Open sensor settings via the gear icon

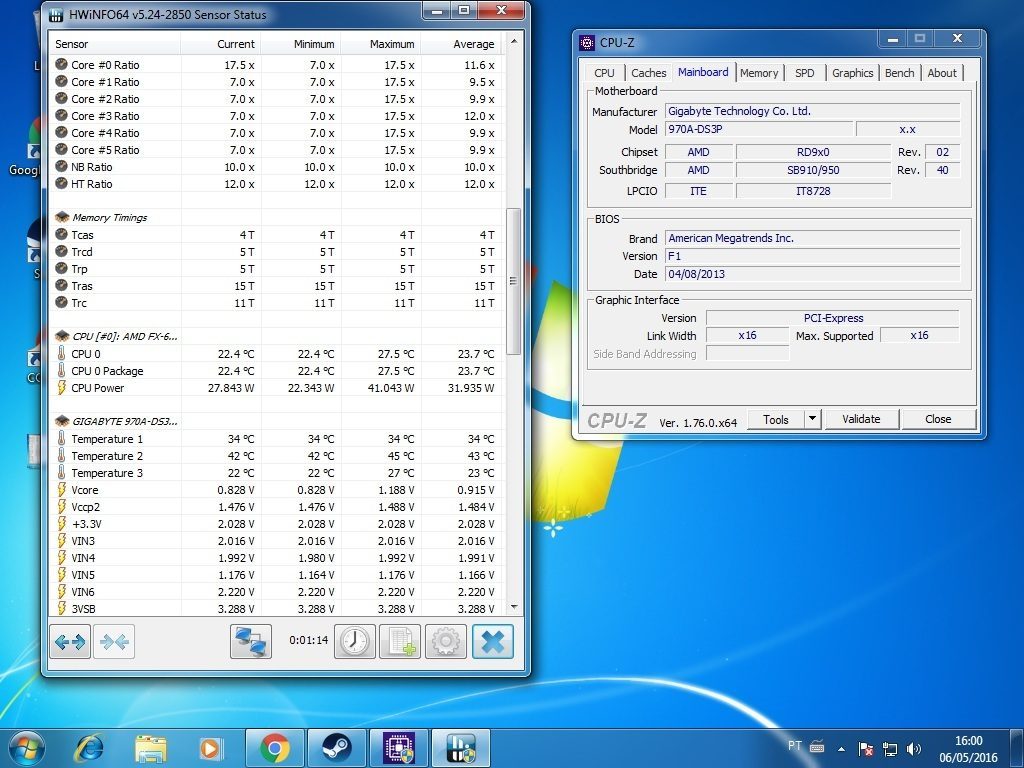click(x=445, y=641)
